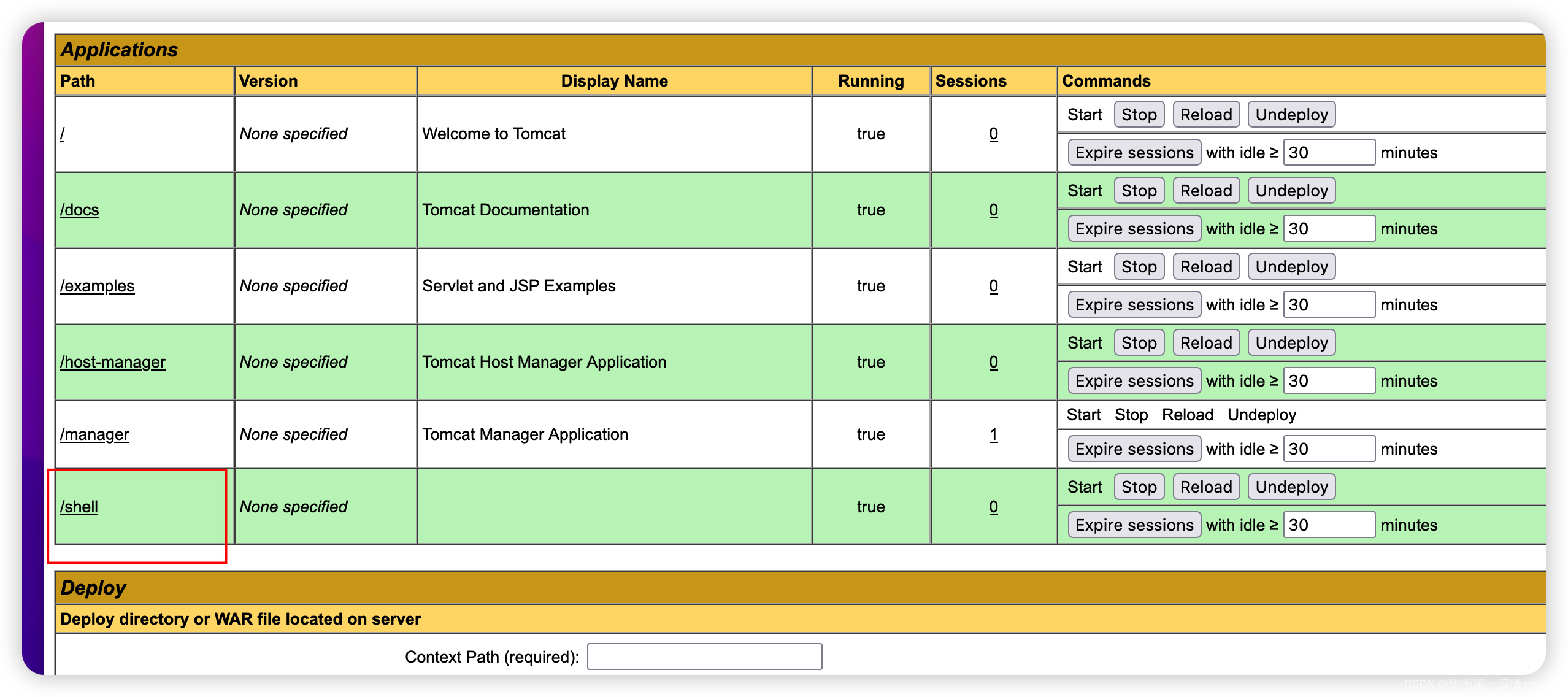
Task: Expire sessions for /docs
Action: point(1134,229)
